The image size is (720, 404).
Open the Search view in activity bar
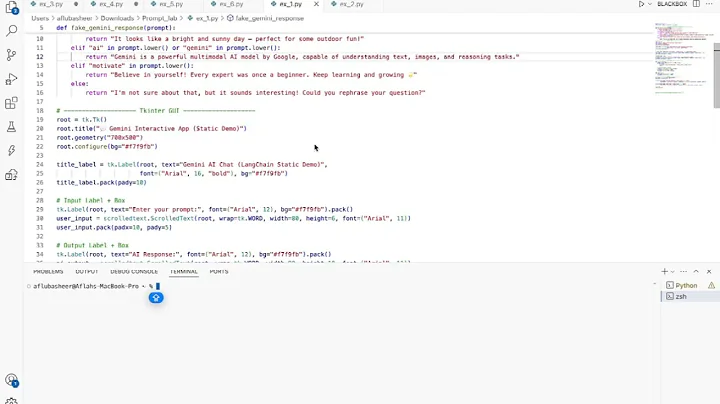pos(11,31)
